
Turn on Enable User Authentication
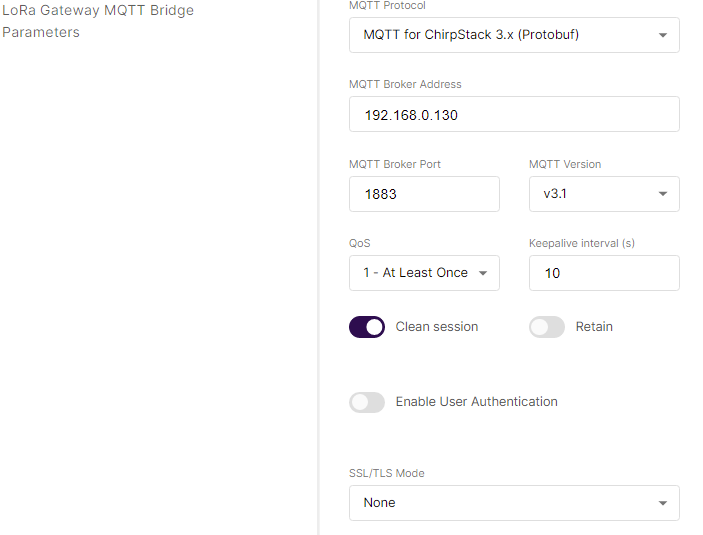367,402
